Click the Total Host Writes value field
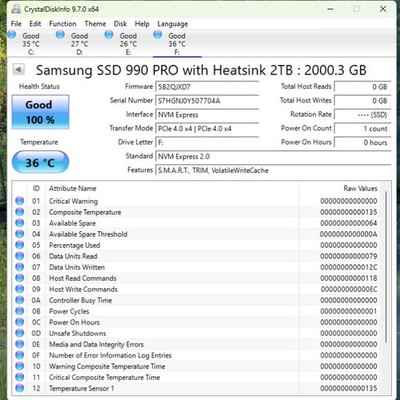Image resolution: width=400 pixels, height=400 pixels. tap(362, 101)
